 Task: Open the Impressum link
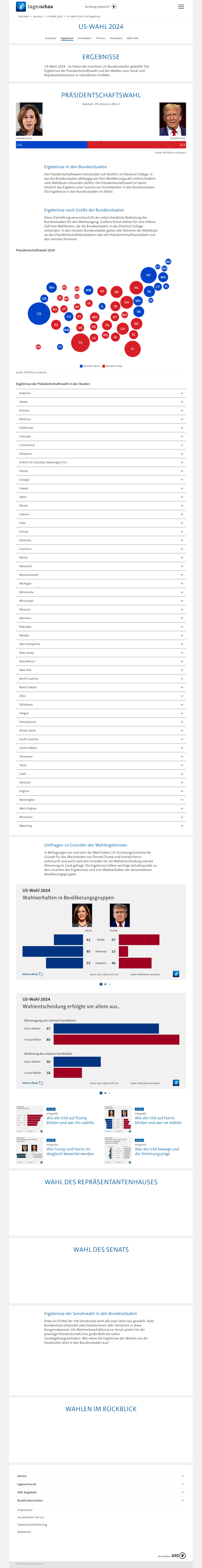pos(25,1510)
